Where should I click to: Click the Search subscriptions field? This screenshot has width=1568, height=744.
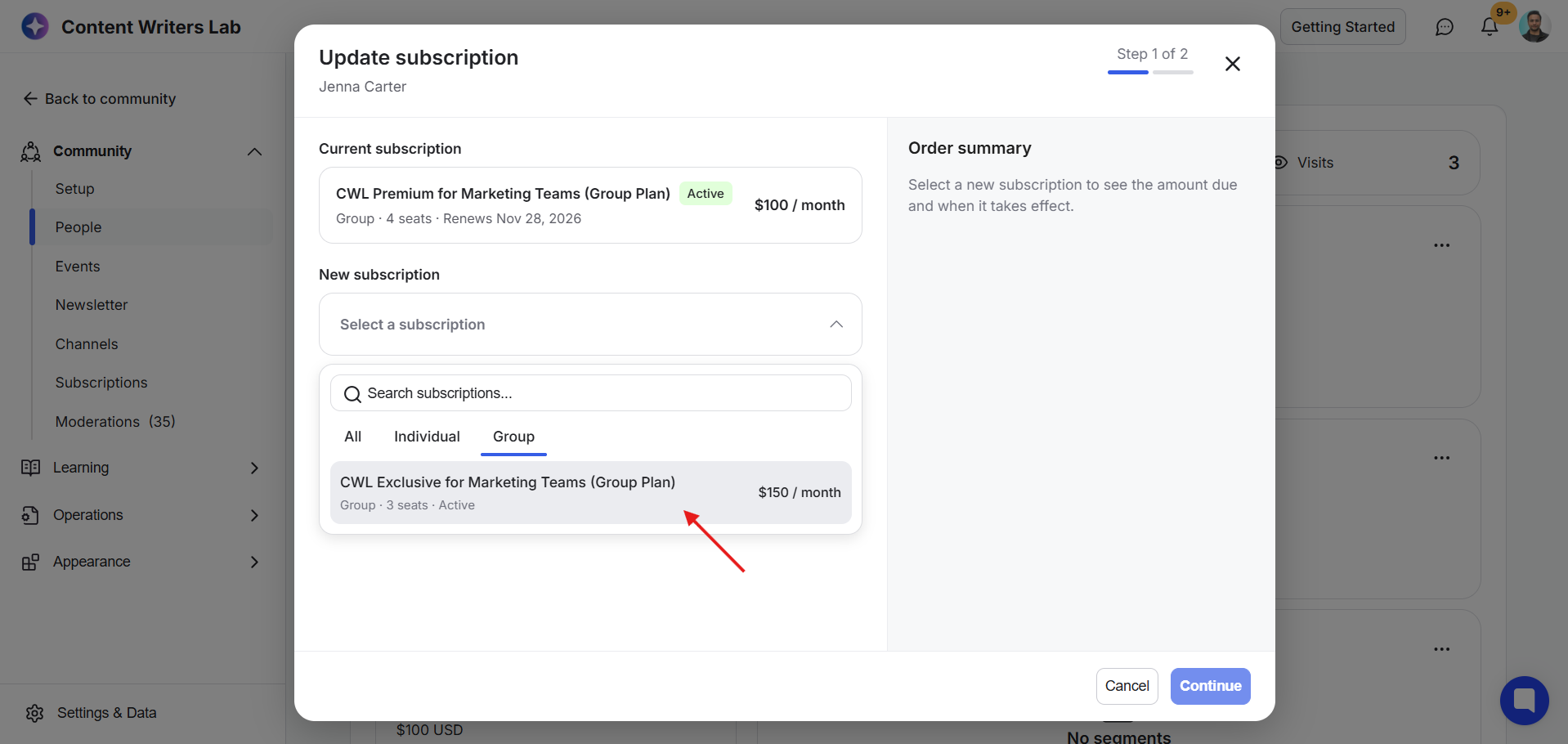pos(590,393)
